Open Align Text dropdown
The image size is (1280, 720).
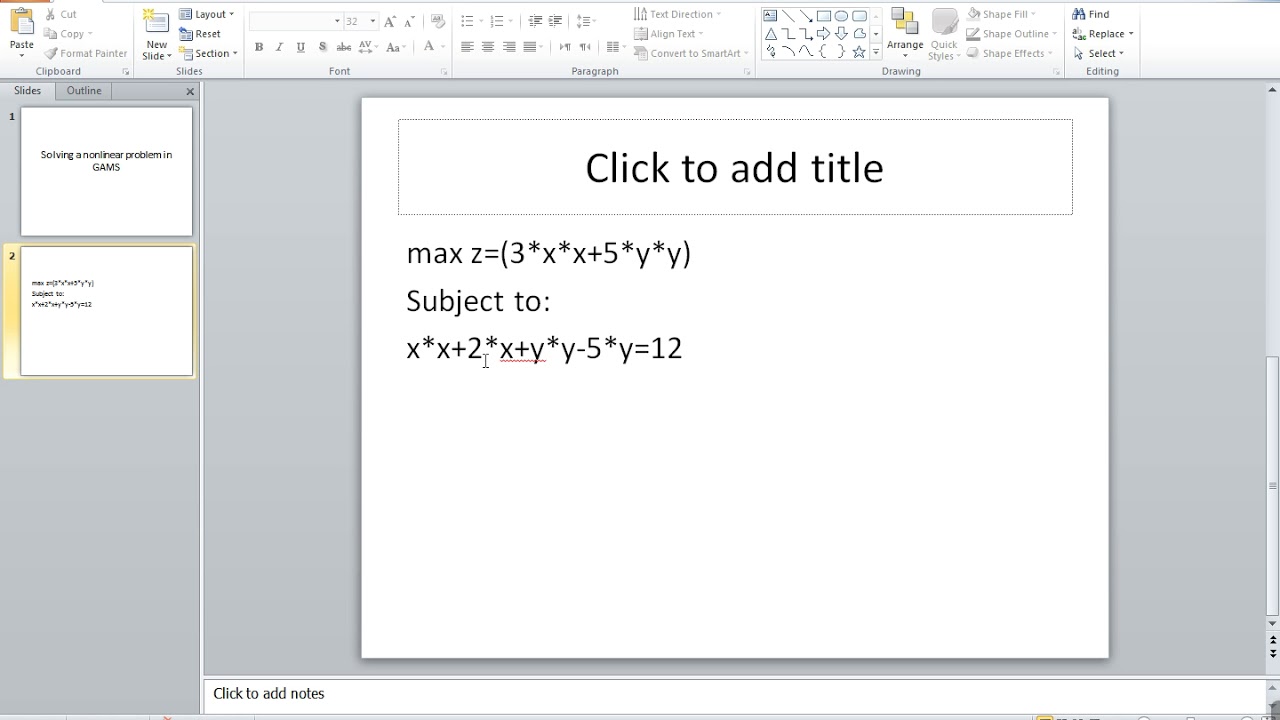(x=668, y=34)
